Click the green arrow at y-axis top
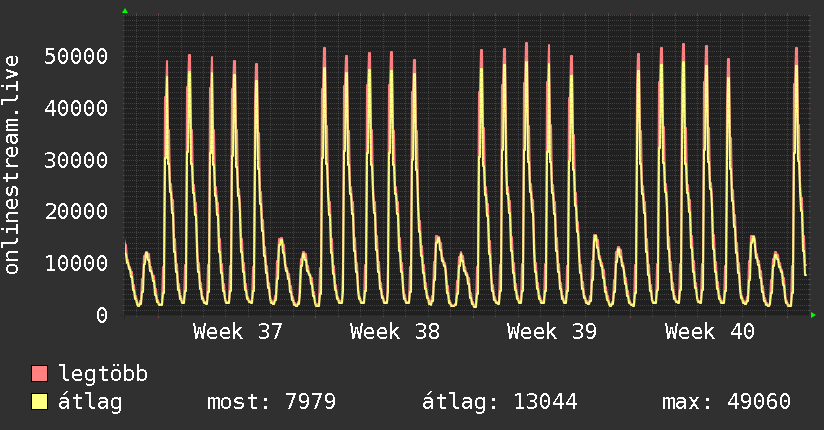824x430 pixels. pyautogui.click(x=125, y=11)
